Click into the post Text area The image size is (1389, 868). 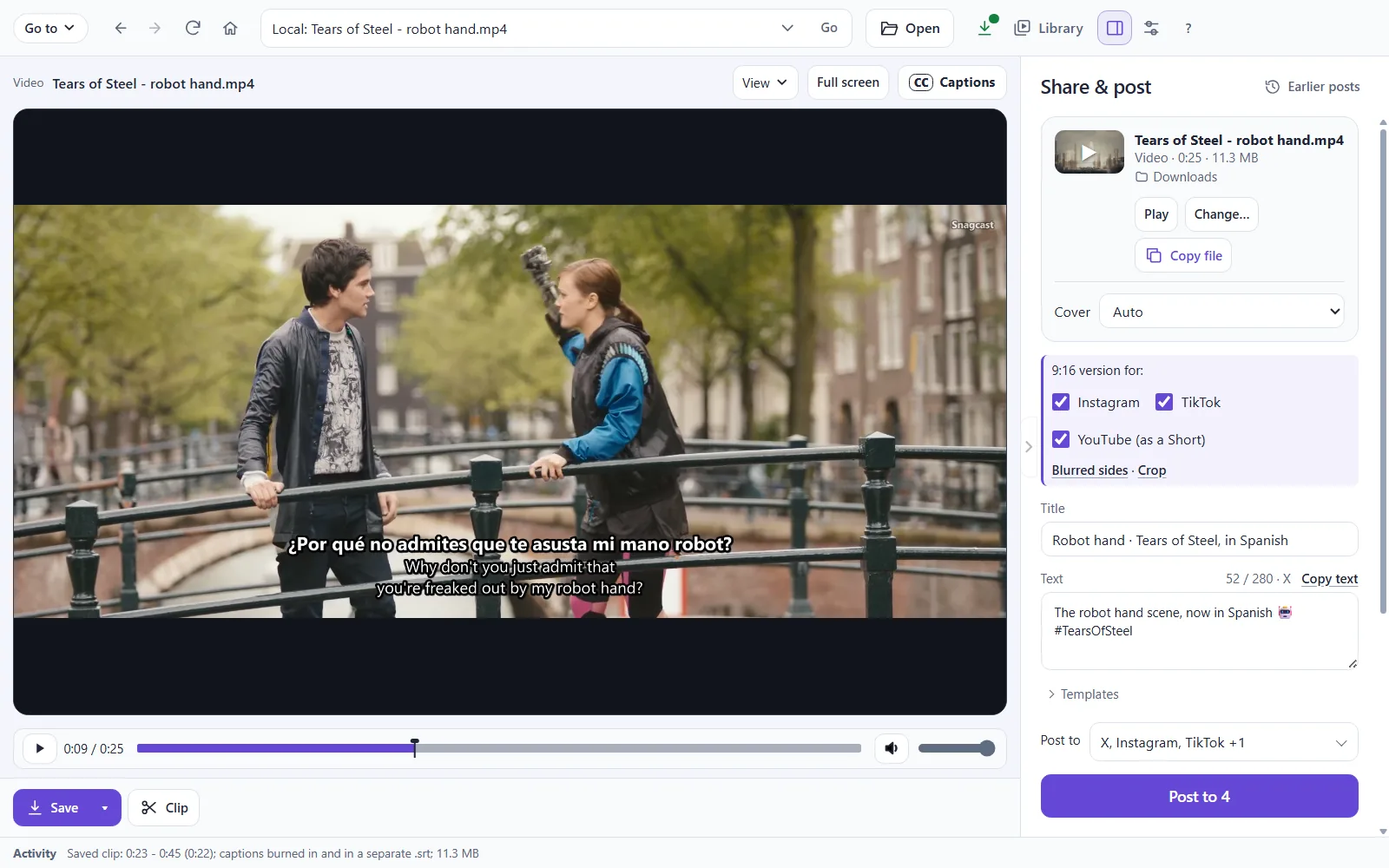(1199, 631)
